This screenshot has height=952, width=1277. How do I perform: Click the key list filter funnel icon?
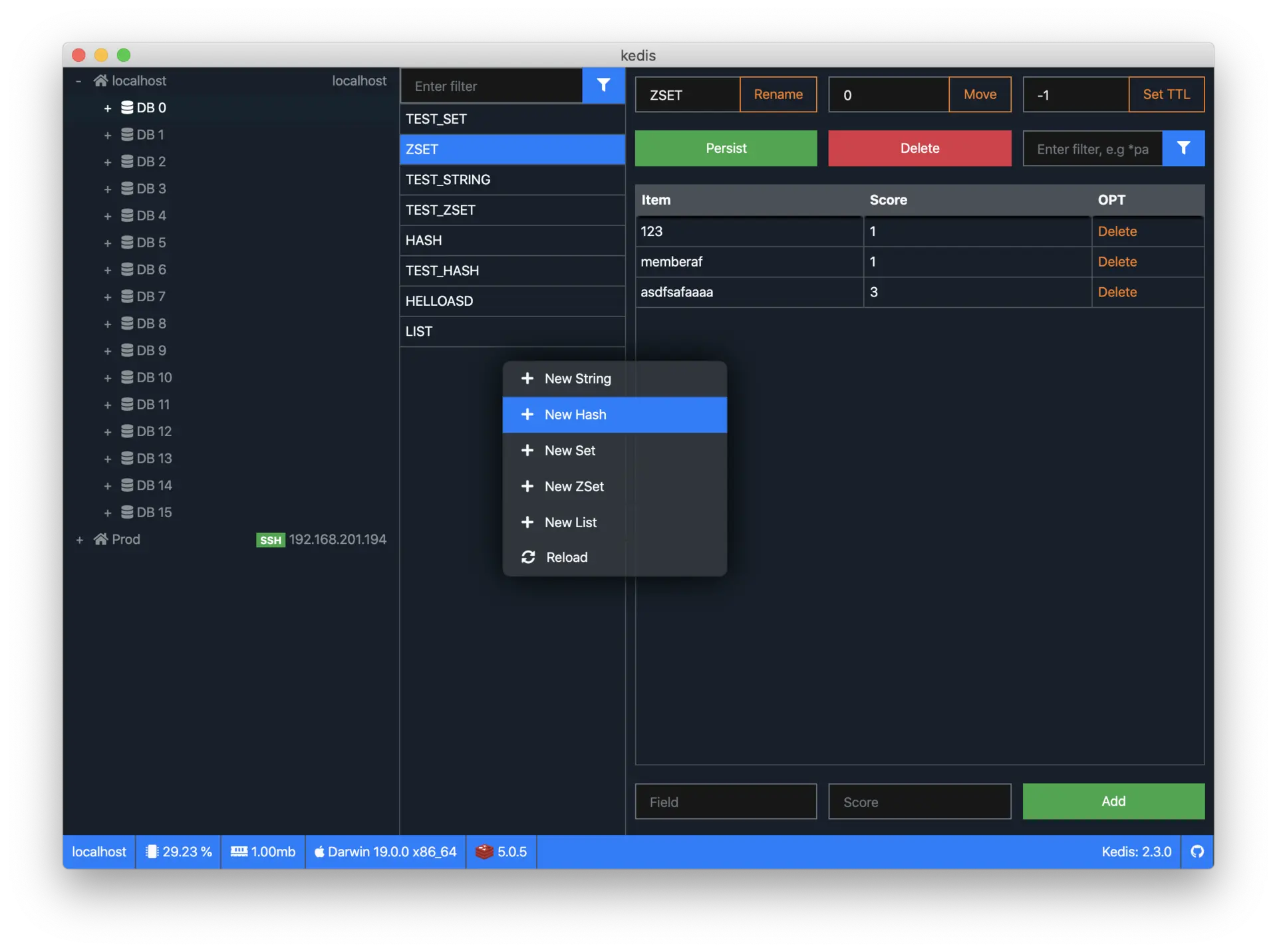tap(603, 85)
